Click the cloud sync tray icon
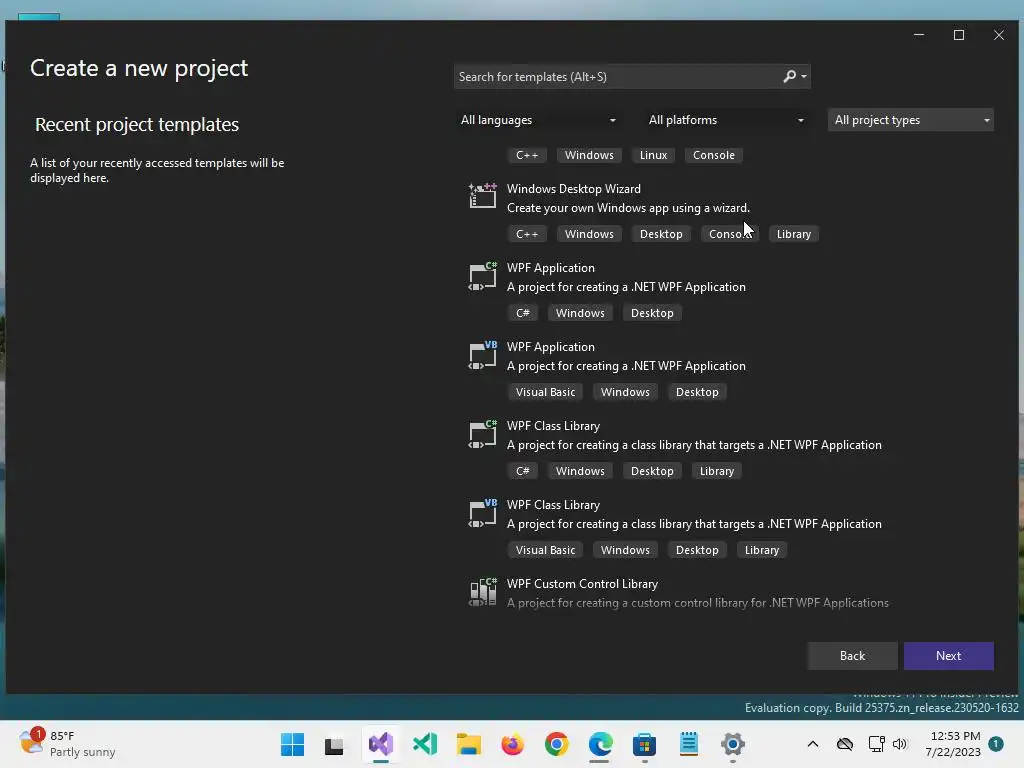The width and height of the screenshot is (1024, 768). (845, 744)
